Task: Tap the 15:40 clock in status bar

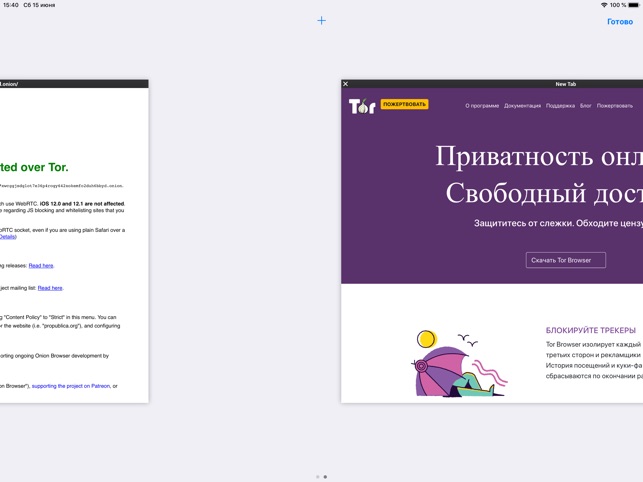Action: pyautogui.click(x=11, y=5)
